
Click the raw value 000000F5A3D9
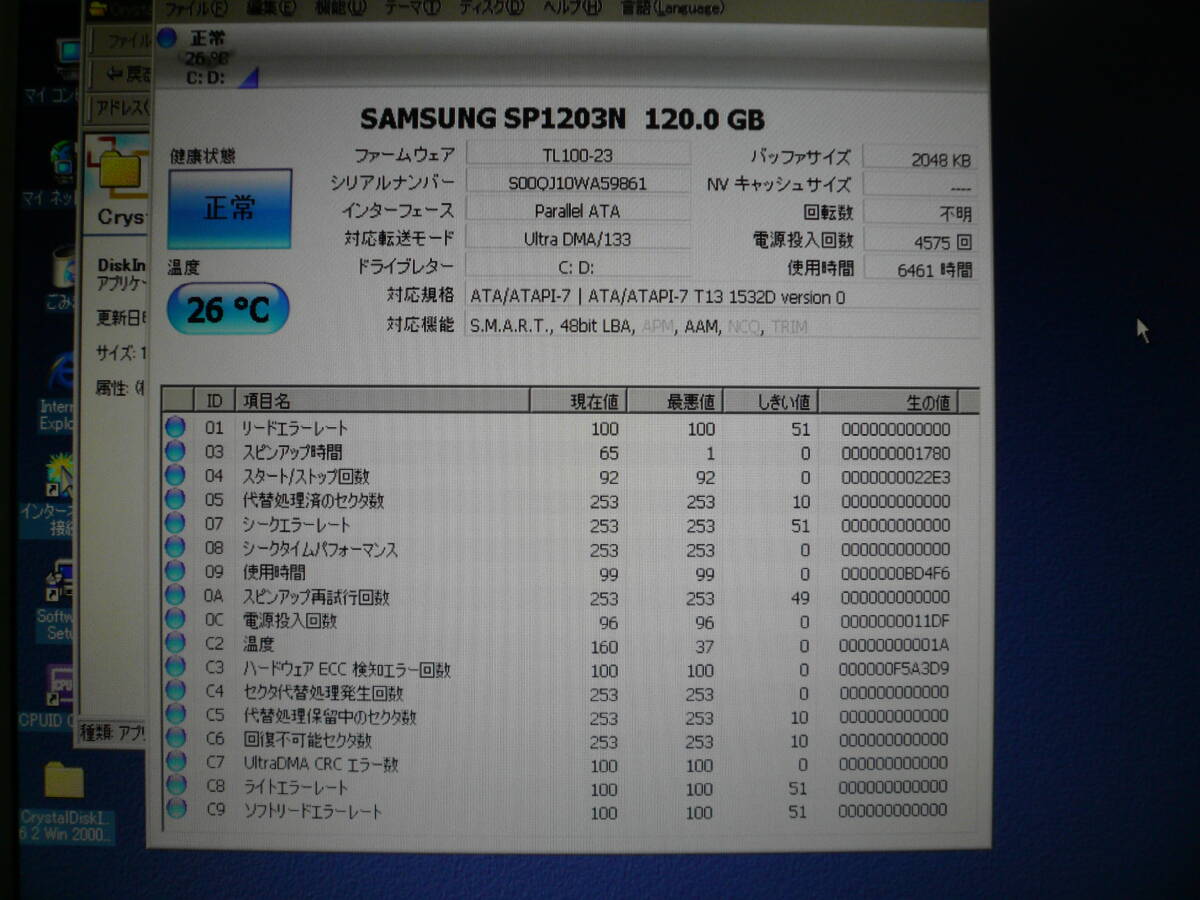tap(895, 668)
